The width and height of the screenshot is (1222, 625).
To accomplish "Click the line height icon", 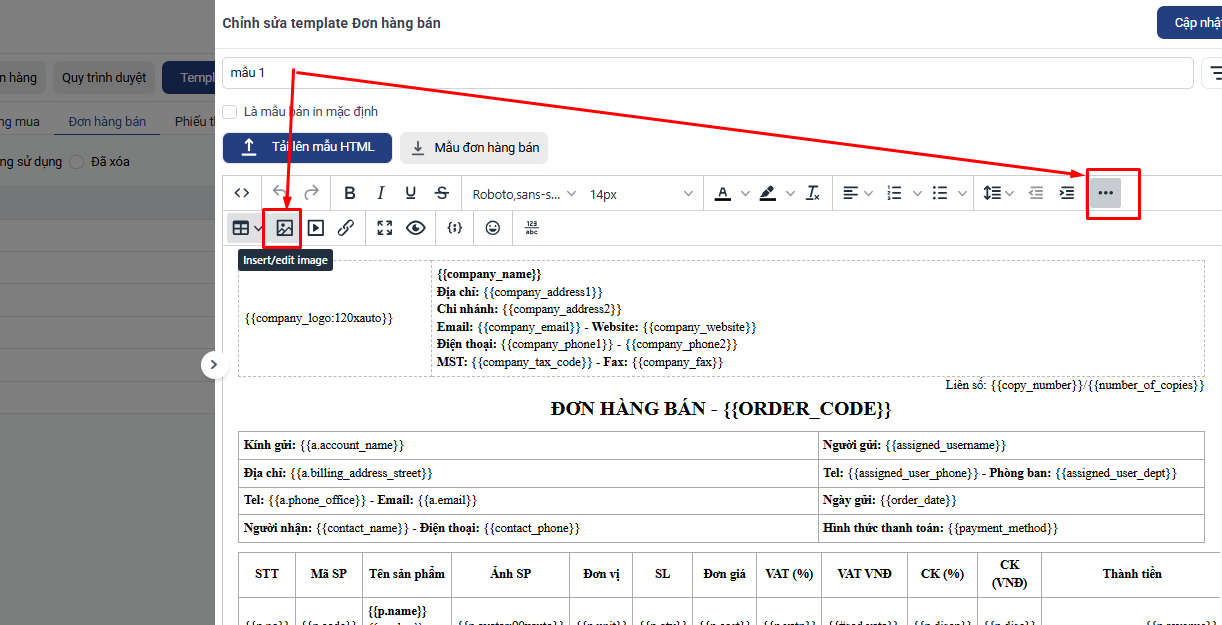I will point(991,193).
